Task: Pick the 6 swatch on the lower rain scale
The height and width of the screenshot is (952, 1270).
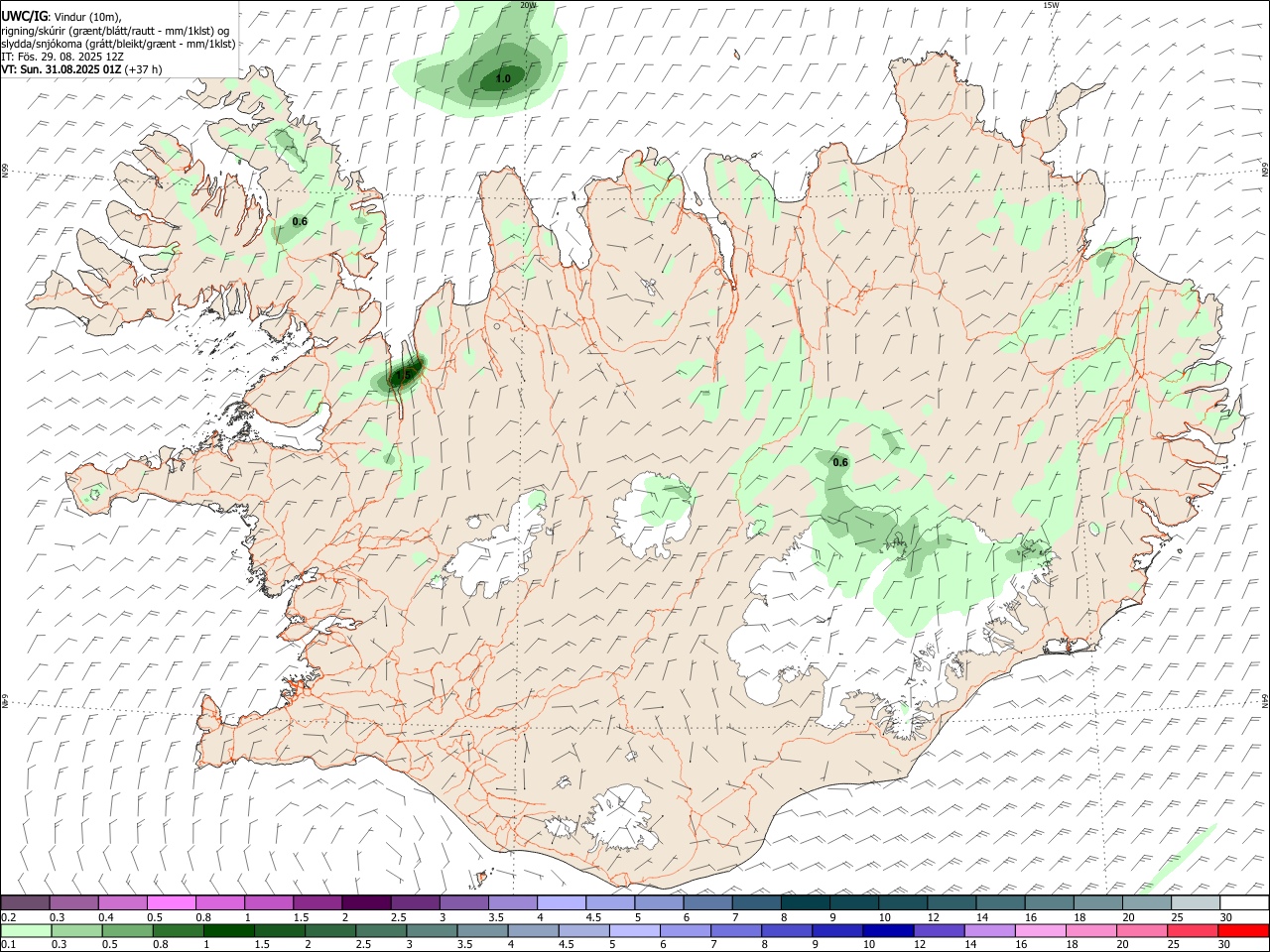Action: (685, 930)
